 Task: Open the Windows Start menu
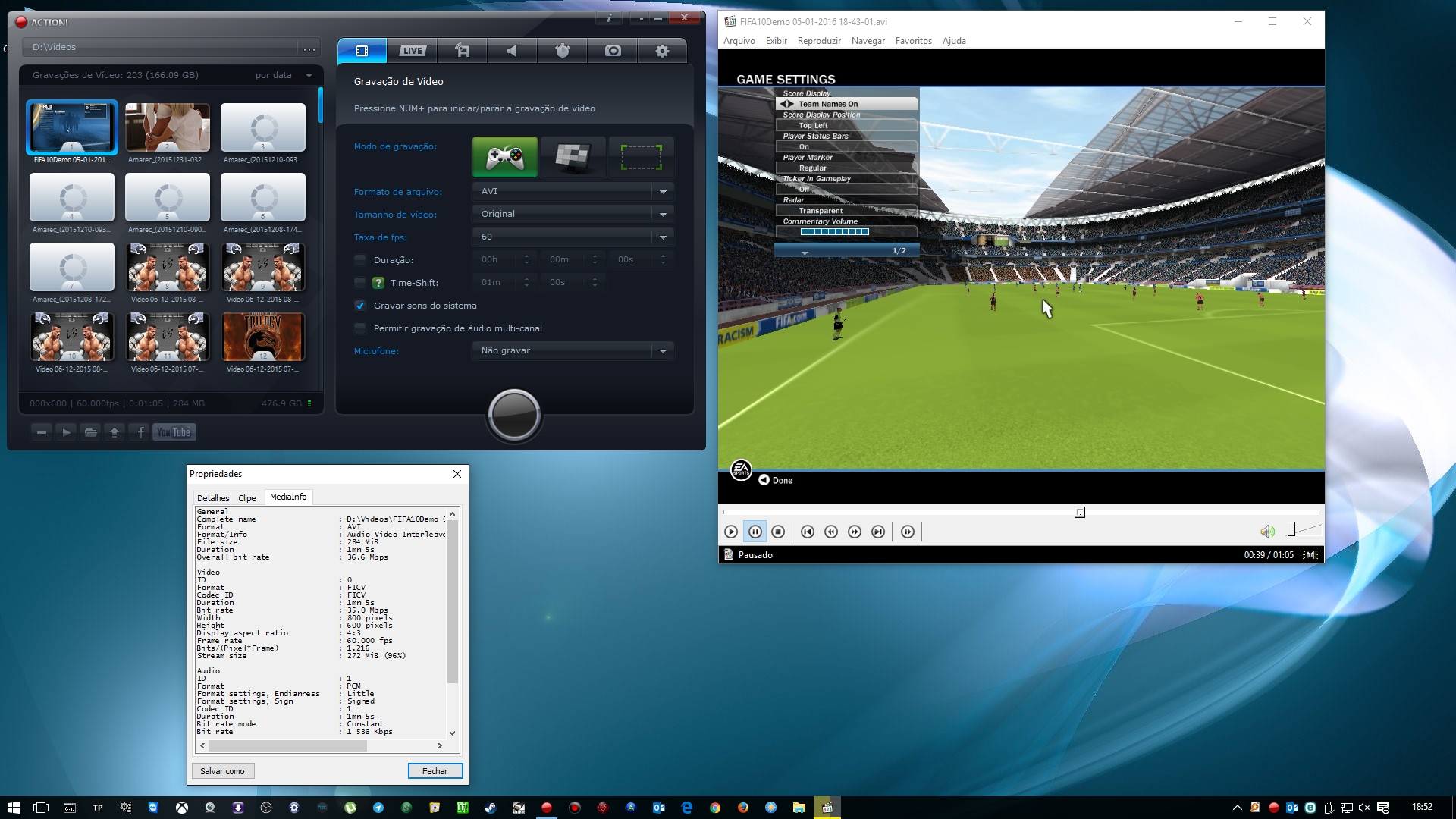click(x=13, y=808)
